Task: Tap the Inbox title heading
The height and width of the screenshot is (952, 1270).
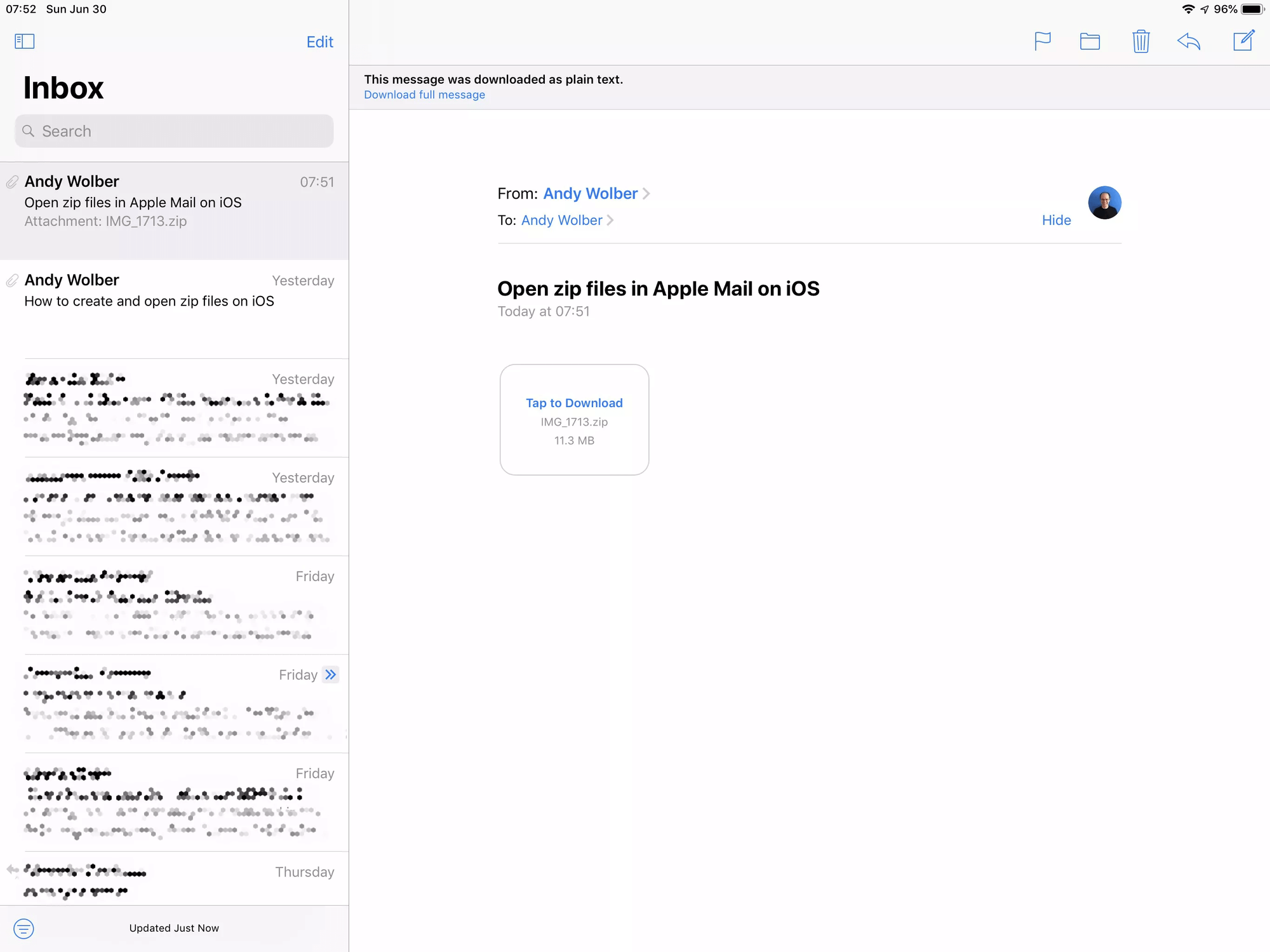Action: point(63,88)
